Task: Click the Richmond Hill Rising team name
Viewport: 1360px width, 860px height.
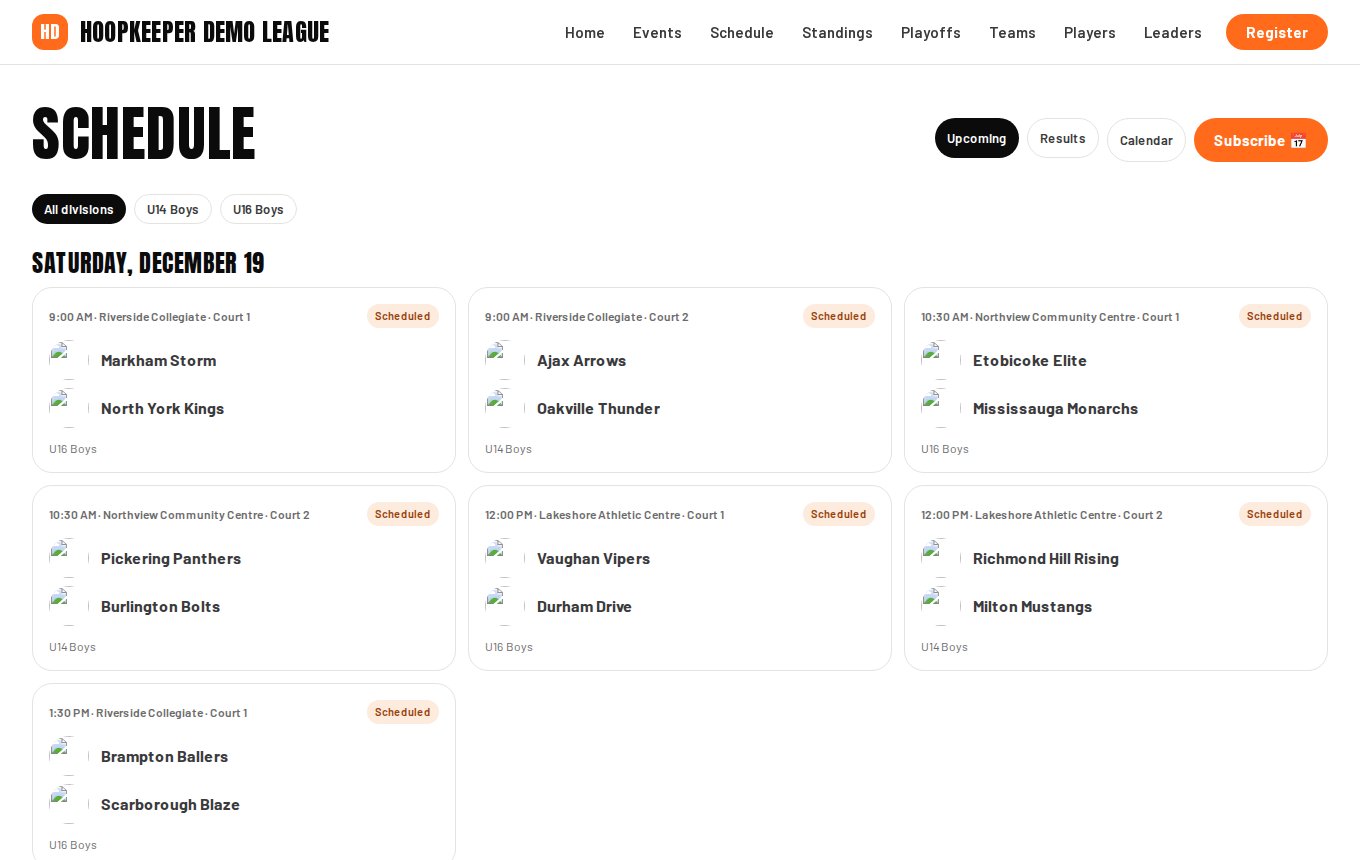Action: [1045, 558]
